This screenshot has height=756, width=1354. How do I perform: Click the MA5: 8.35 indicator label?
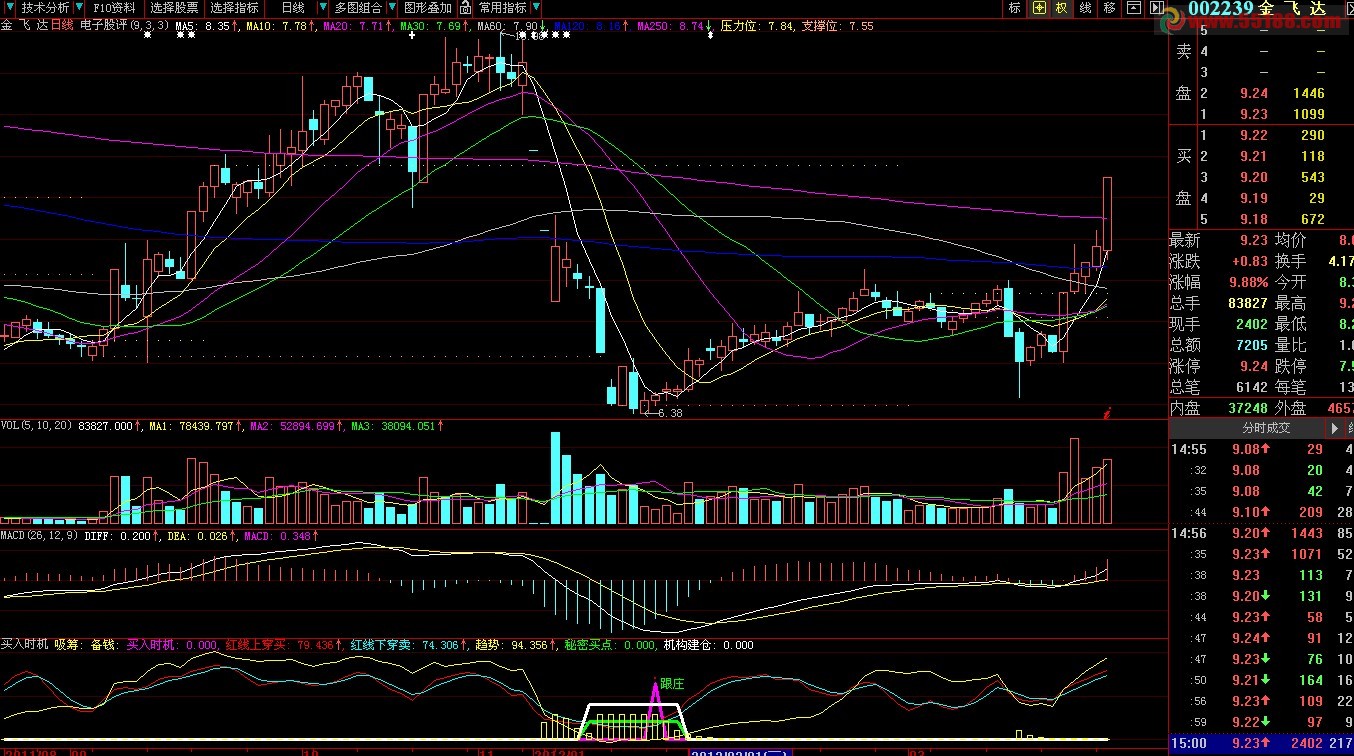click(203, 26)
